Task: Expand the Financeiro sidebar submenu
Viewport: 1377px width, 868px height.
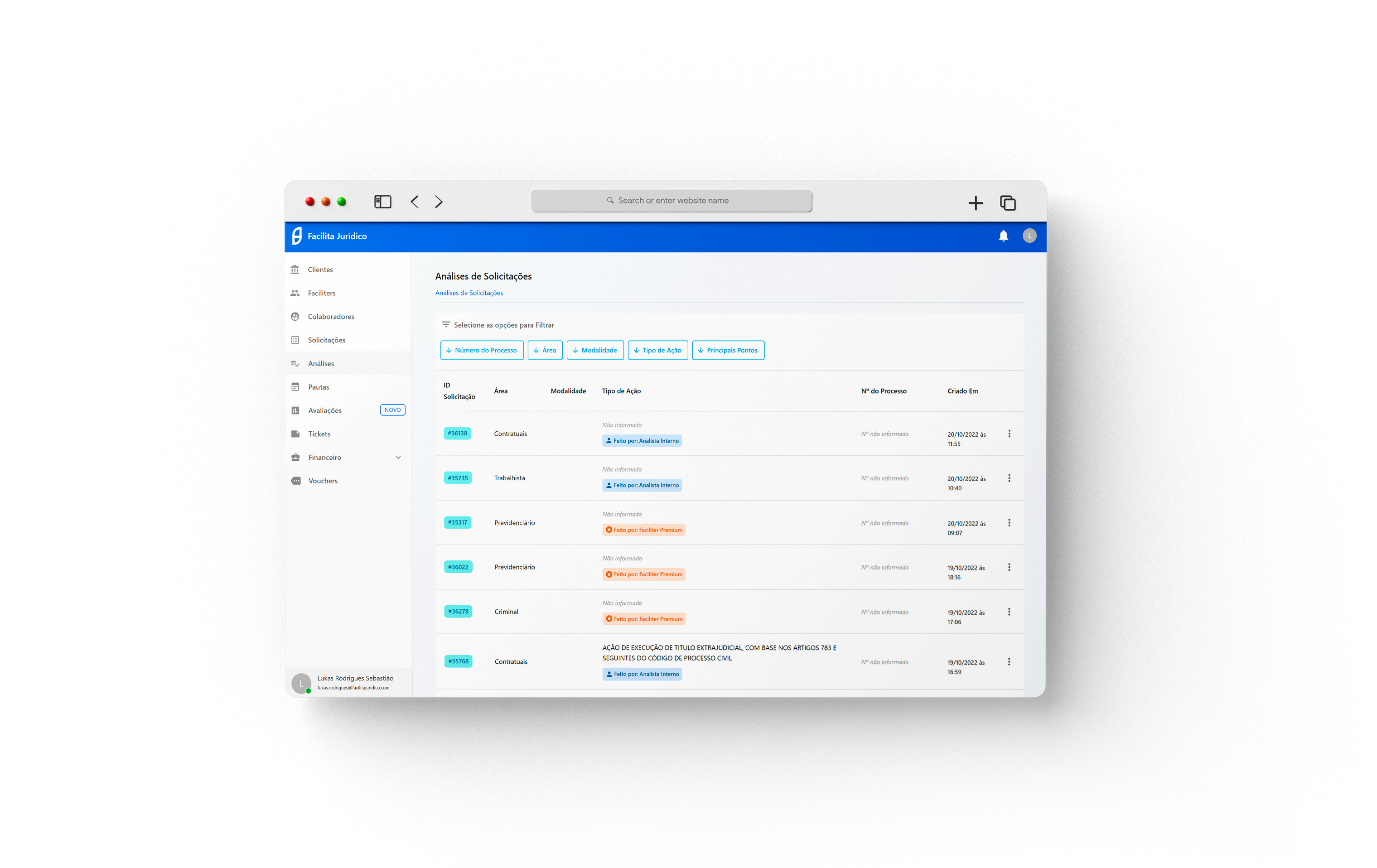Action: 398,458
